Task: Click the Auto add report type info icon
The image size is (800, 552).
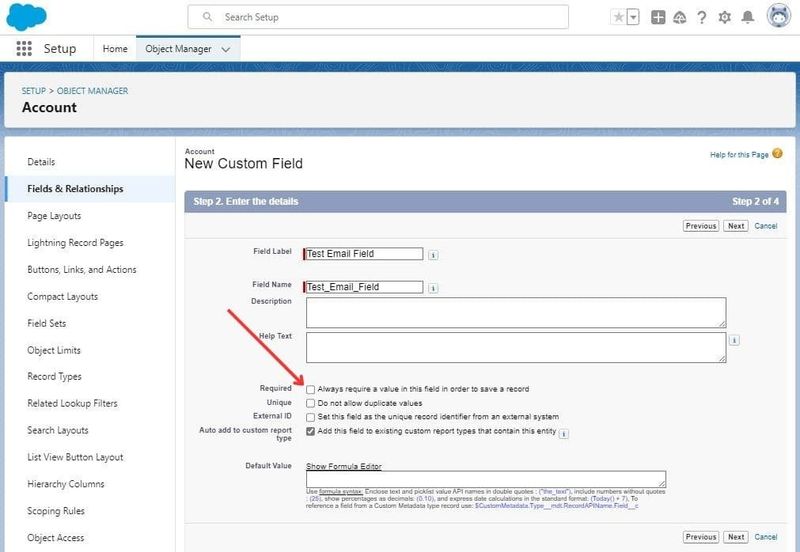Action: [564, 434]
